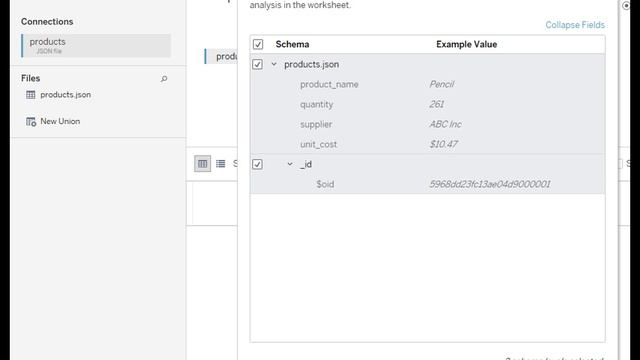Viewport: 640px width, 360px height.
Task: Collapse the products.json schema node
Action: coord(274,64)
